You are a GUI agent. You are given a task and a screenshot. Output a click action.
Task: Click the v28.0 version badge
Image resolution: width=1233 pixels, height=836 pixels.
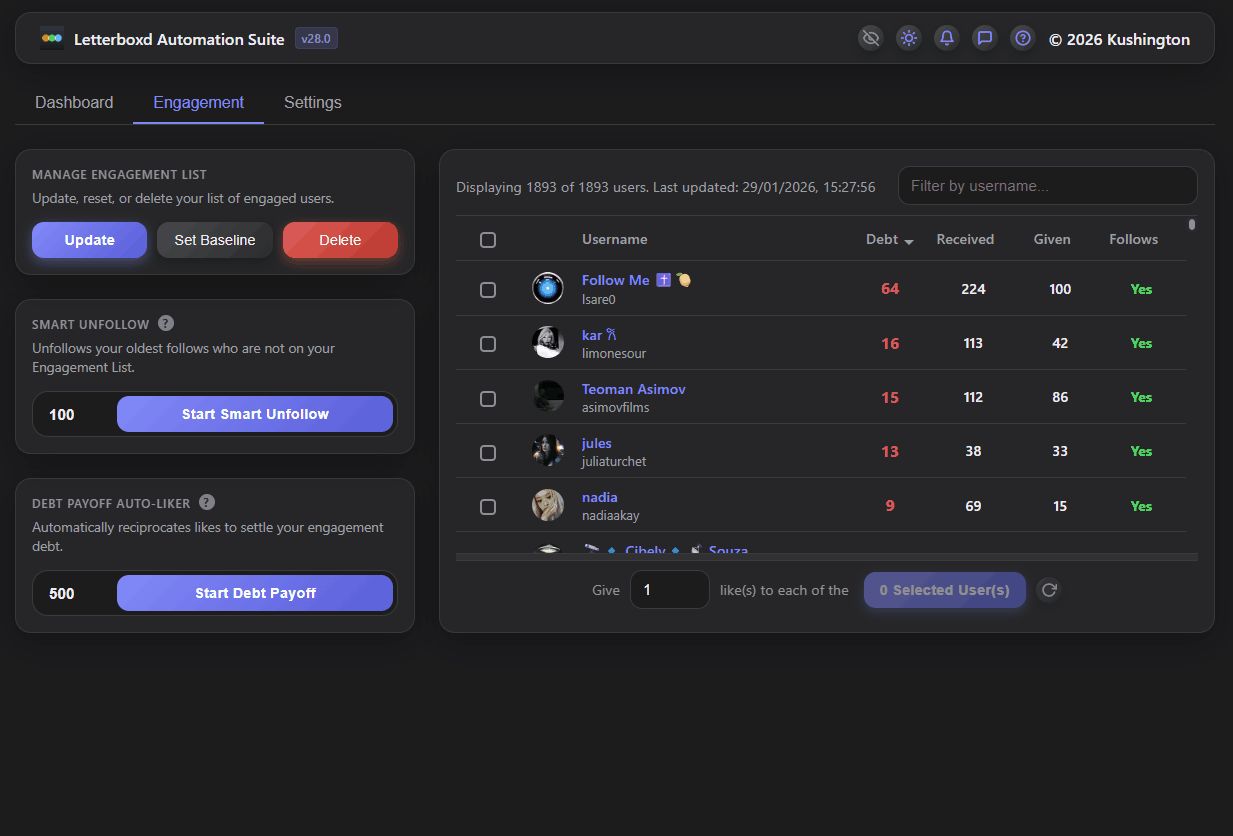316,39
